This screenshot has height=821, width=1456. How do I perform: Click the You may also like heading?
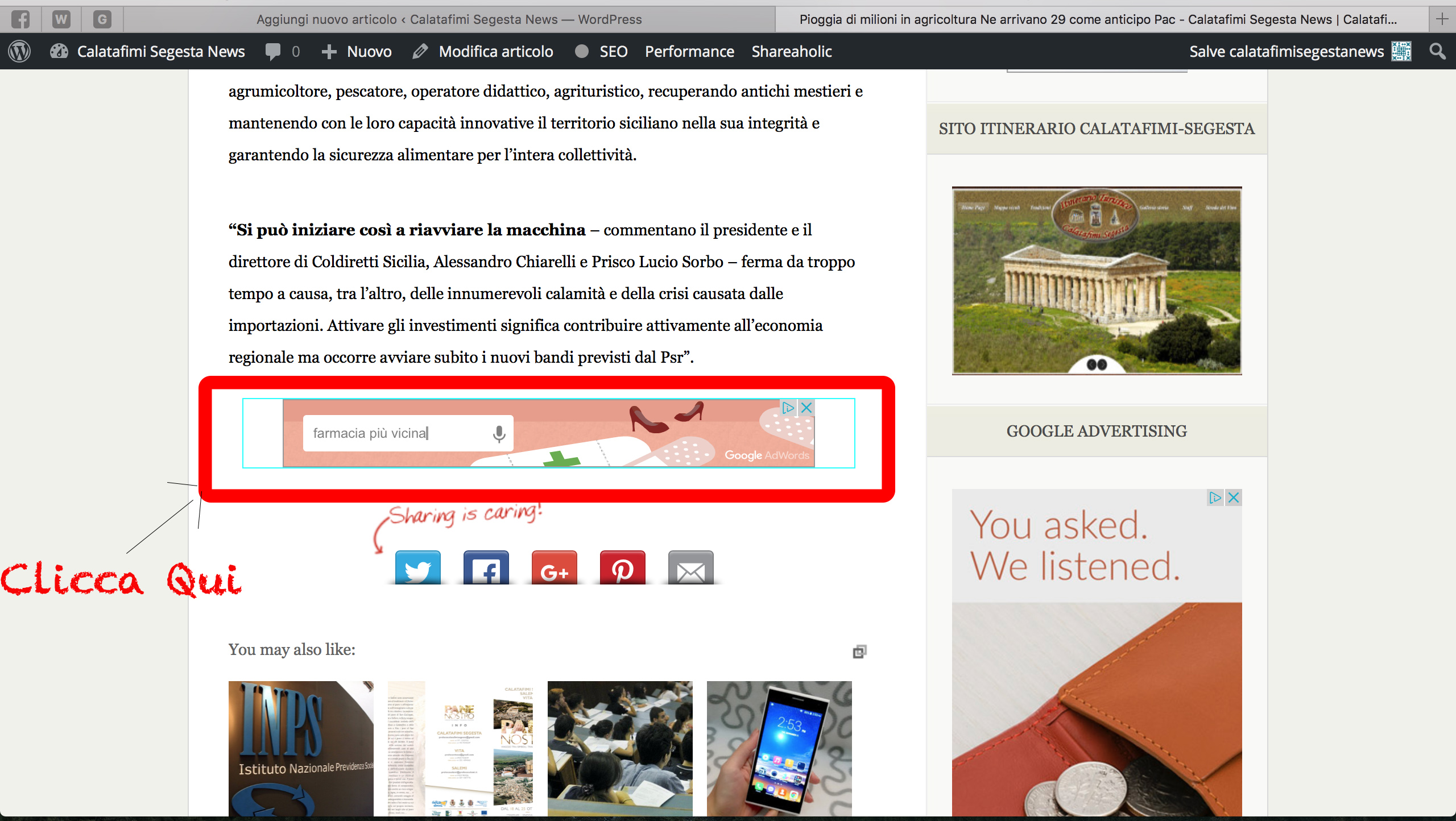point(292,649)
